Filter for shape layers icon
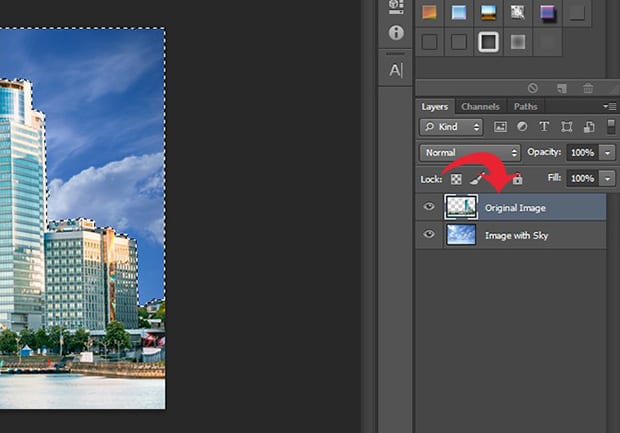Image resolution: width=620 pixels, height=433 pixels. (567, 127)
